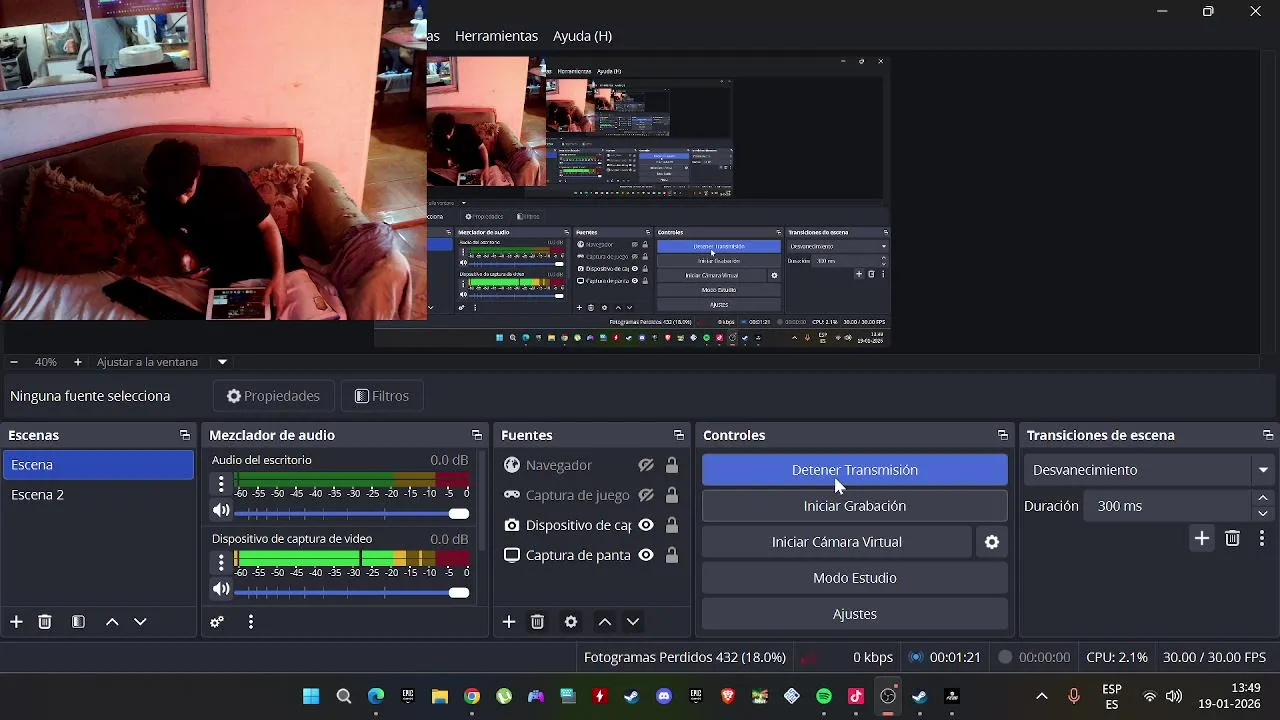1280x720 pixels.
Task: Open advanced audio properties gear icon
Action: point(216,622)
